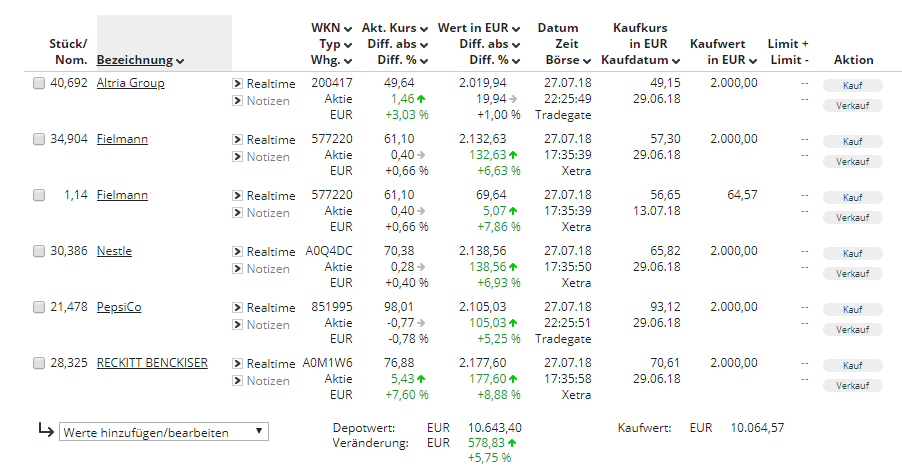This screenshot has height=475, width=902.
Task: Click the total Kaufwert value 10.064,57
Action: pos(757,428)
